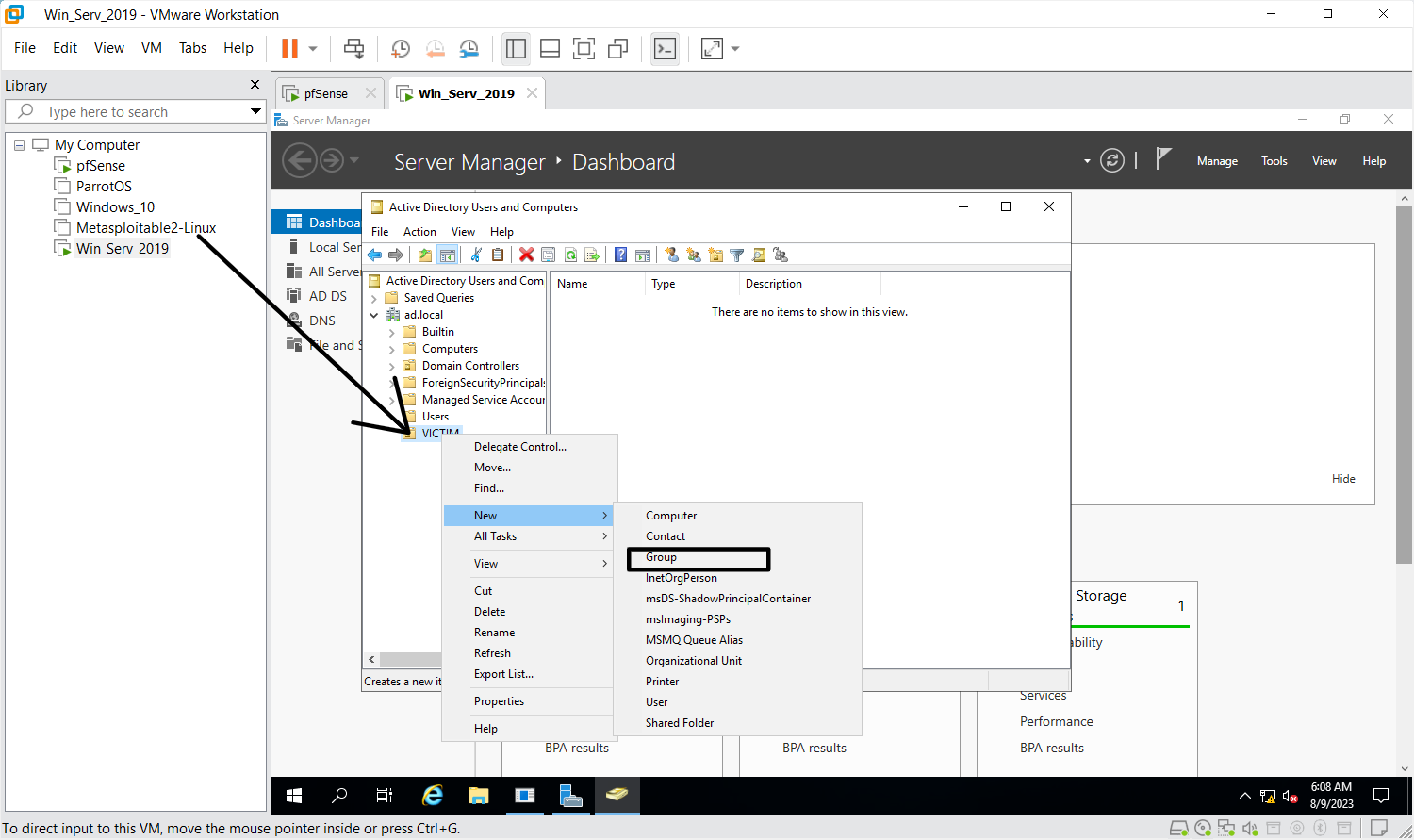The height and width of the screenshot is (840, 1414).
Task: Toggle the thumbnail bar view icon
Action: click(550, 49)
